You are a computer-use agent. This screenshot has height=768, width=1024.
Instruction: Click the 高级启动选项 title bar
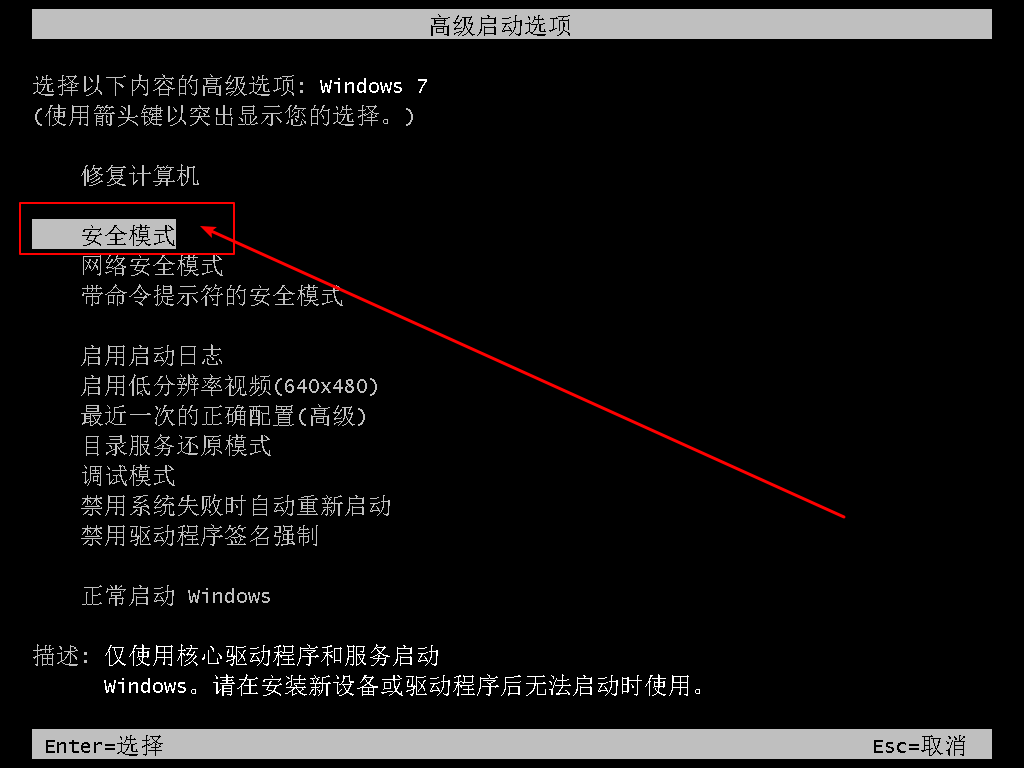[x=512, y=25]
